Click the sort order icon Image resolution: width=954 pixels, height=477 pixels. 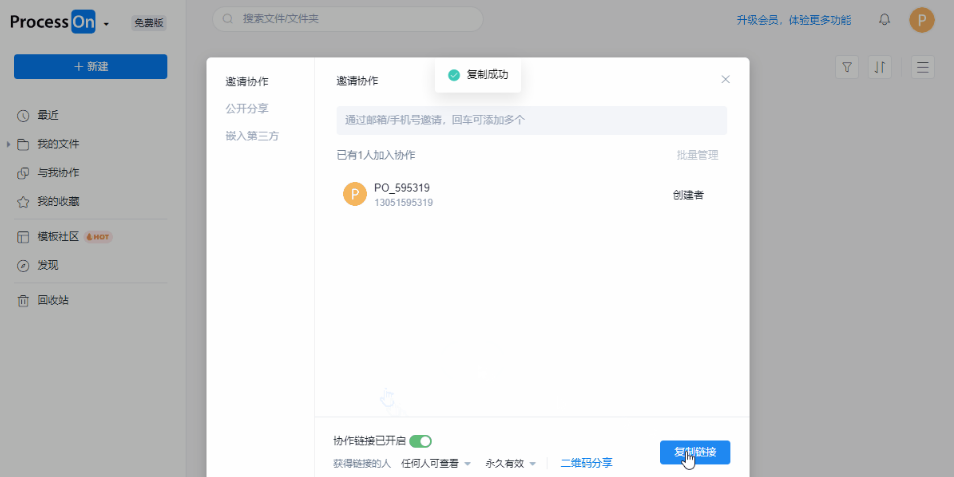880,67
